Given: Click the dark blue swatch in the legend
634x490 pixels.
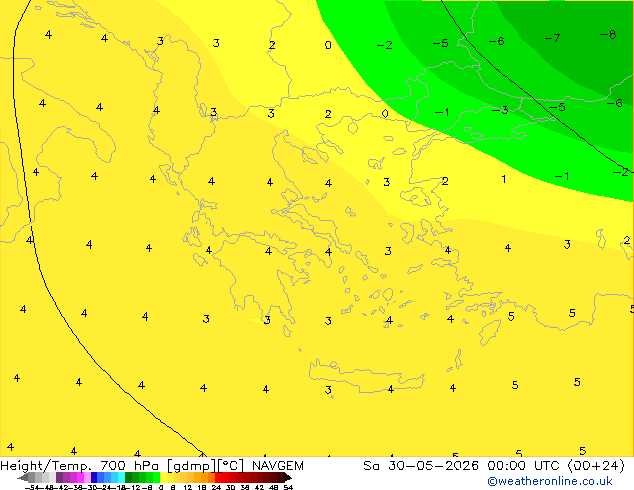Looking at the screenshot, I should pyautogui.click(x=94, y=478).
